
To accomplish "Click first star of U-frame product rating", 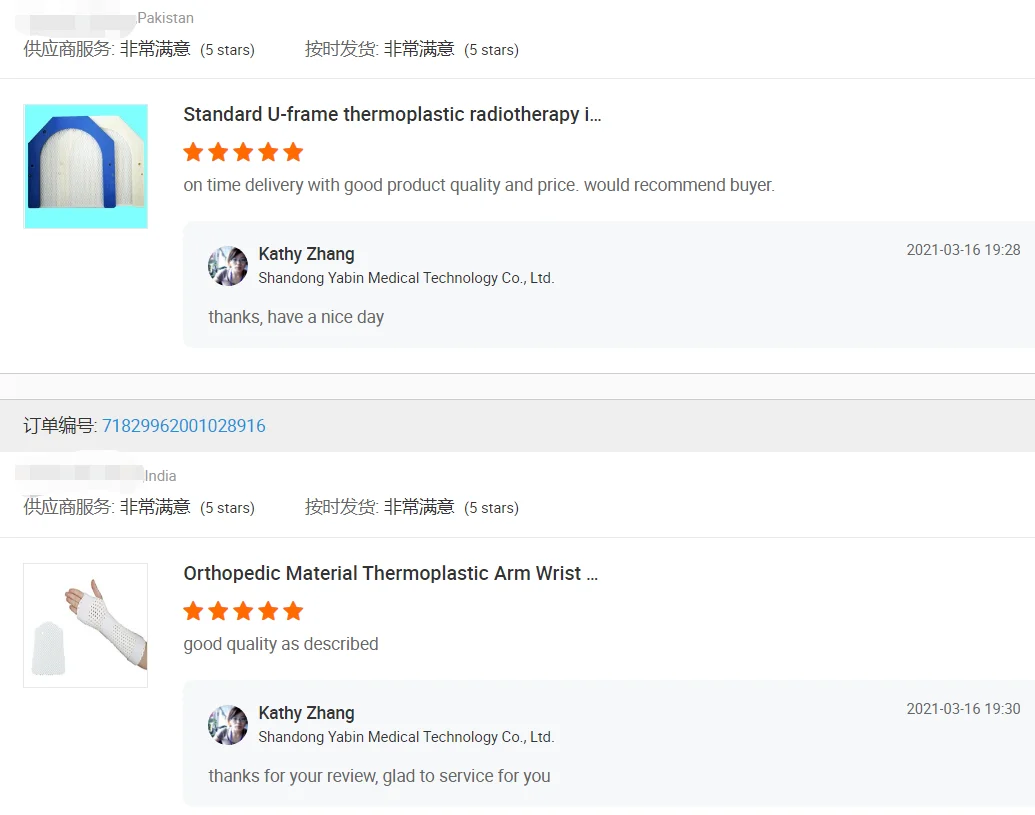I will [x=193, y=152].
